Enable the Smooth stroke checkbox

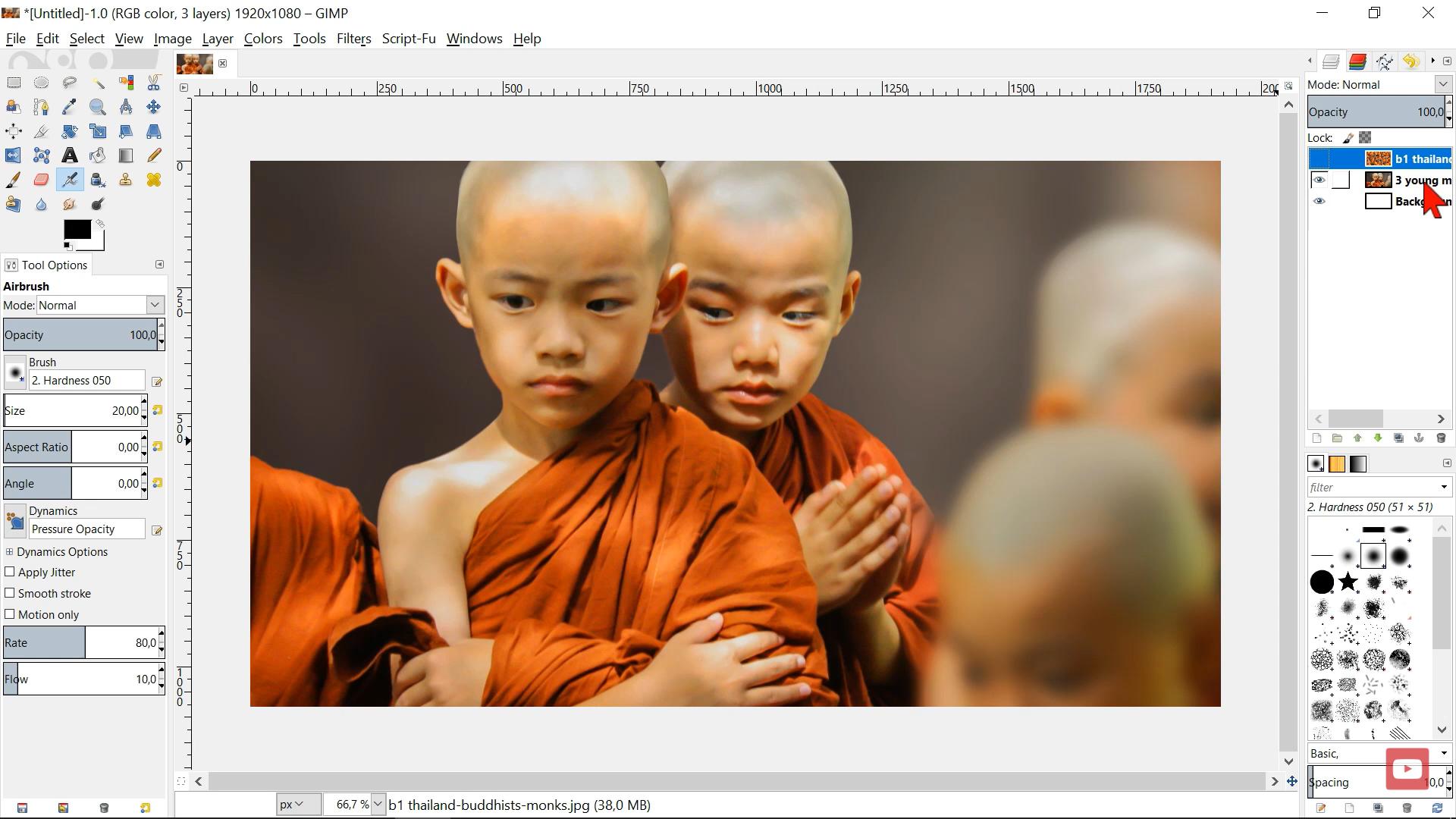10,593
